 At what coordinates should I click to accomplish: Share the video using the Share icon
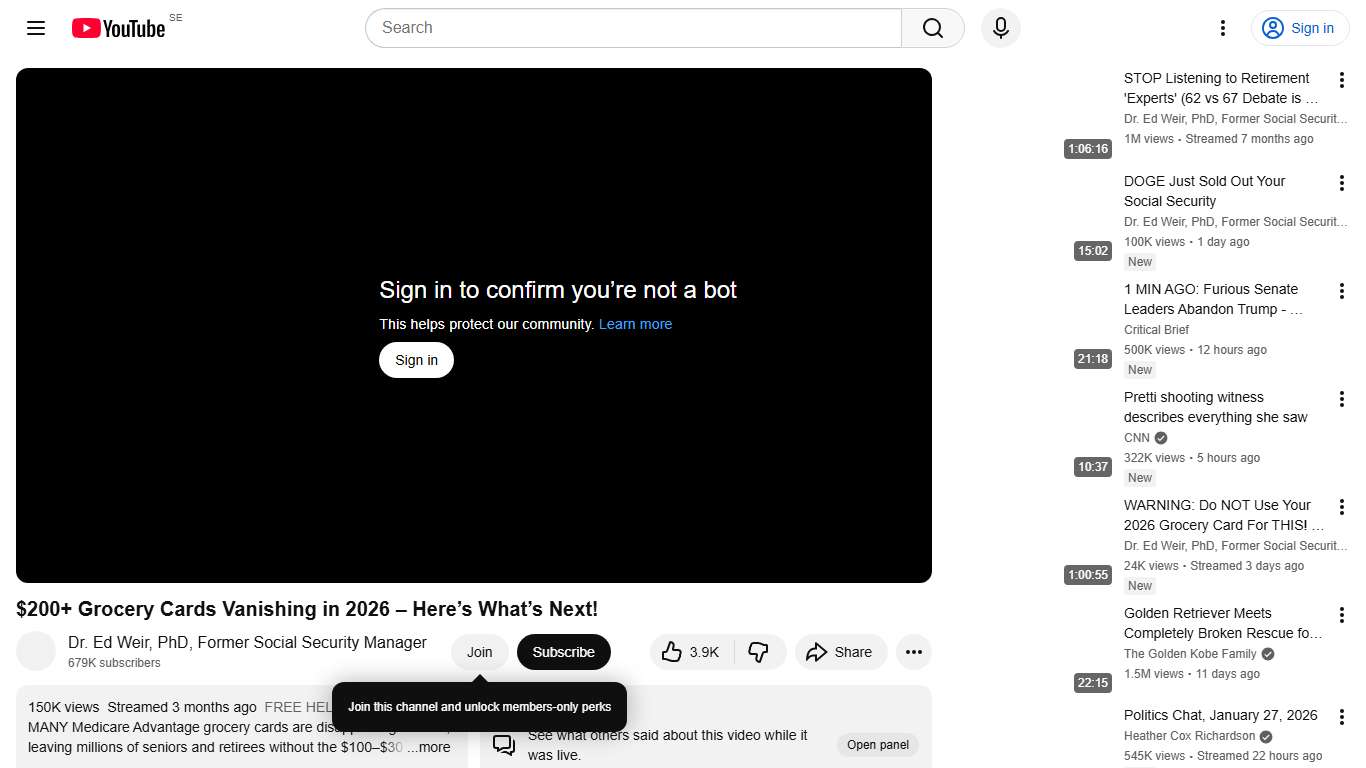pos(841,652)
